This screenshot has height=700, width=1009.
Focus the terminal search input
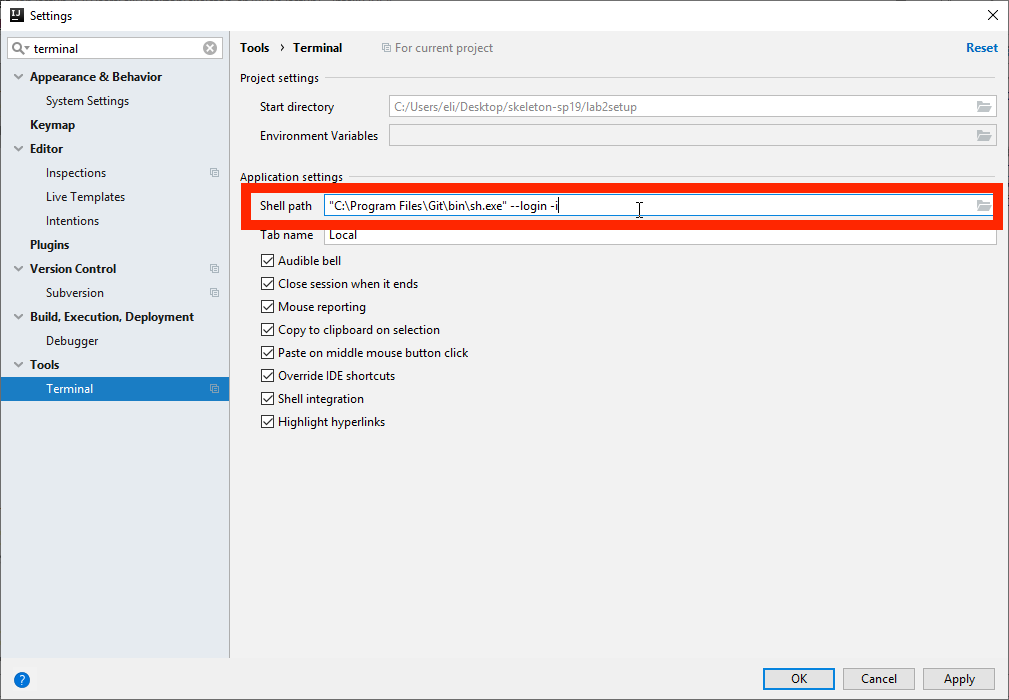click(x=116, y=48)
